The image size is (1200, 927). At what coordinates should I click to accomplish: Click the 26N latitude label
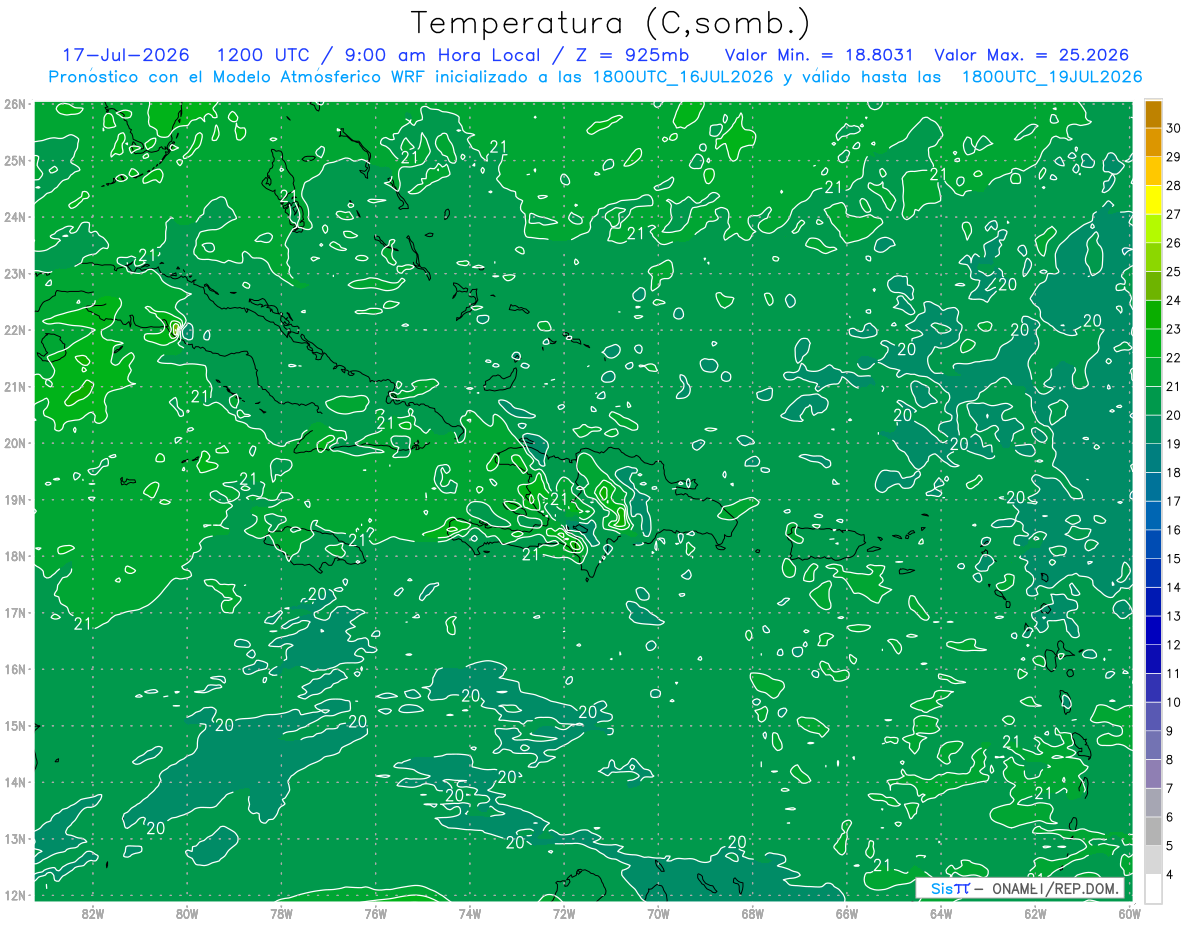(x=15, y=104)
